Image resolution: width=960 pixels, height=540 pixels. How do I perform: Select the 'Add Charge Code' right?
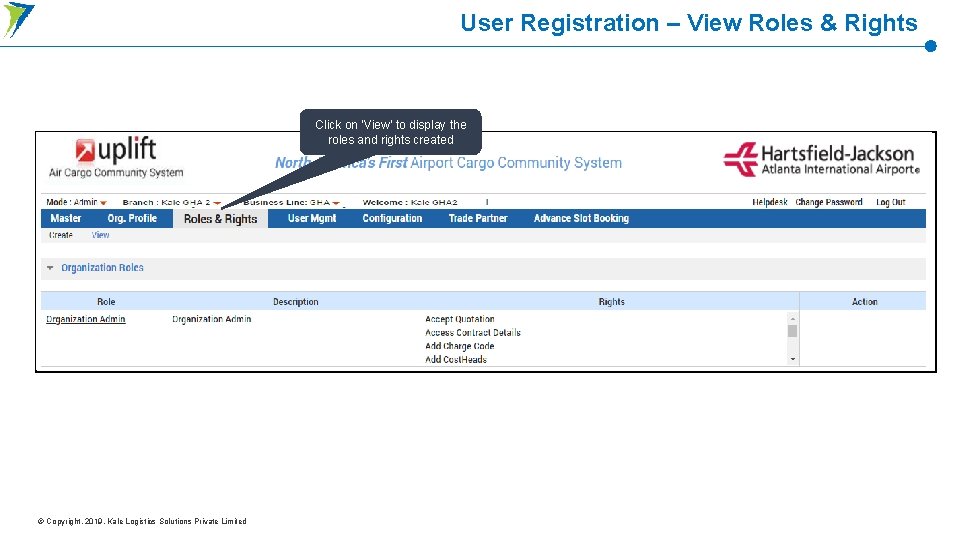459,346
